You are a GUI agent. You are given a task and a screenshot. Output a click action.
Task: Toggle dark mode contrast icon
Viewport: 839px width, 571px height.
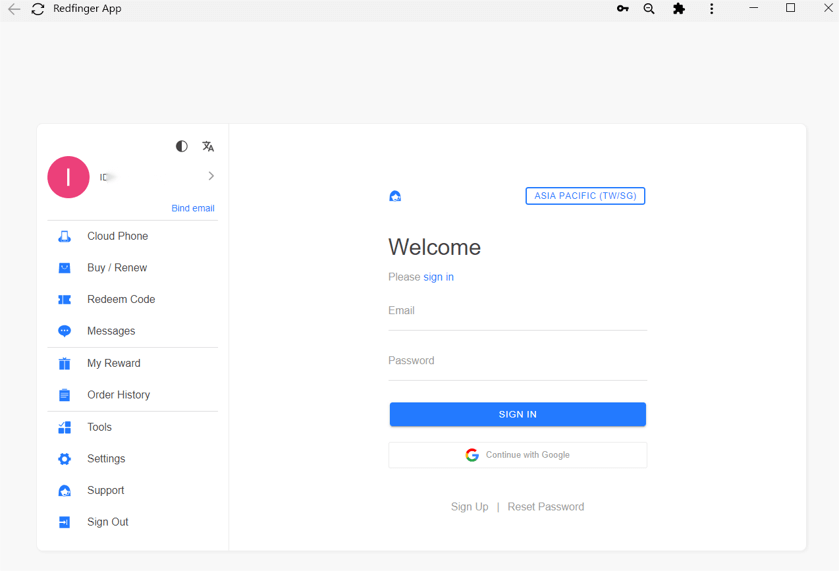[x=182, y=146]
